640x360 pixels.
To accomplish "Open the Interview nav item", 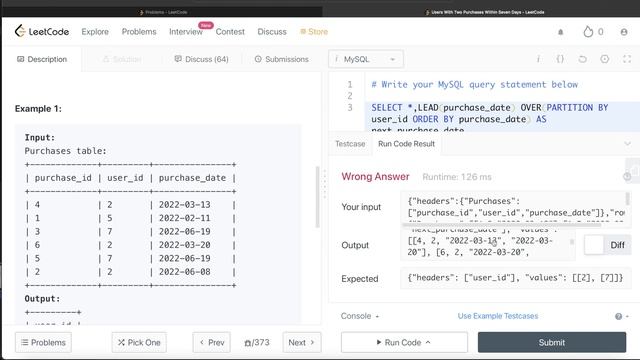I will (186, 32).
